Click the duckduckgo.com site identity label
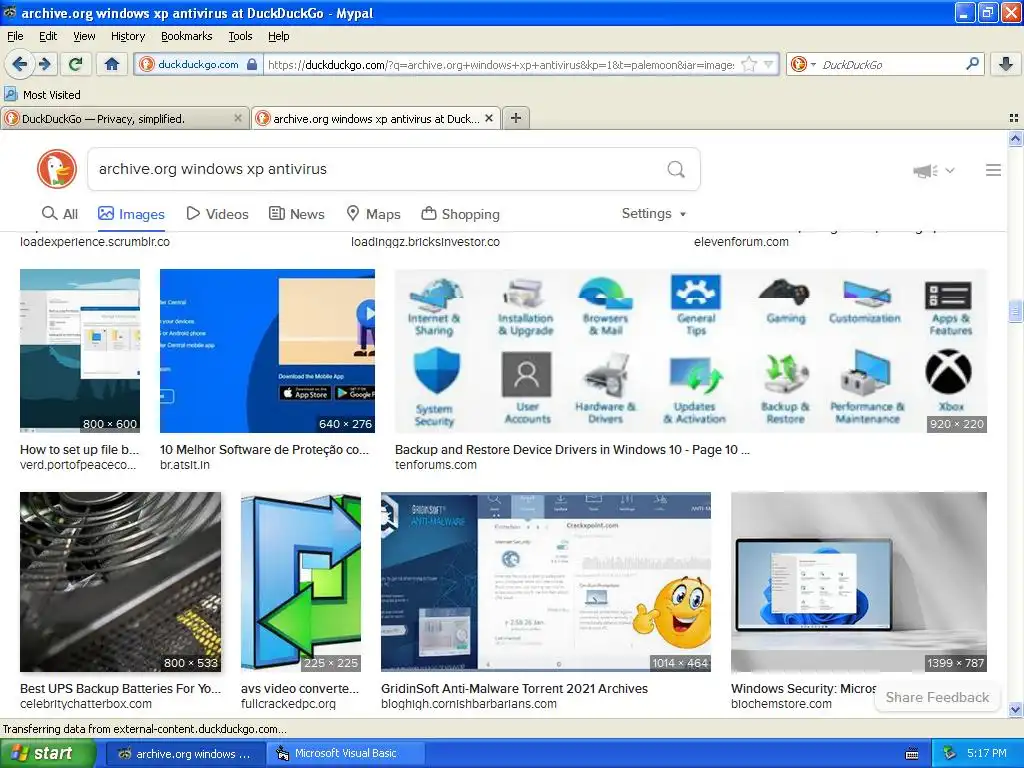This screenshot has height=768, width=1024. [198, 64]
